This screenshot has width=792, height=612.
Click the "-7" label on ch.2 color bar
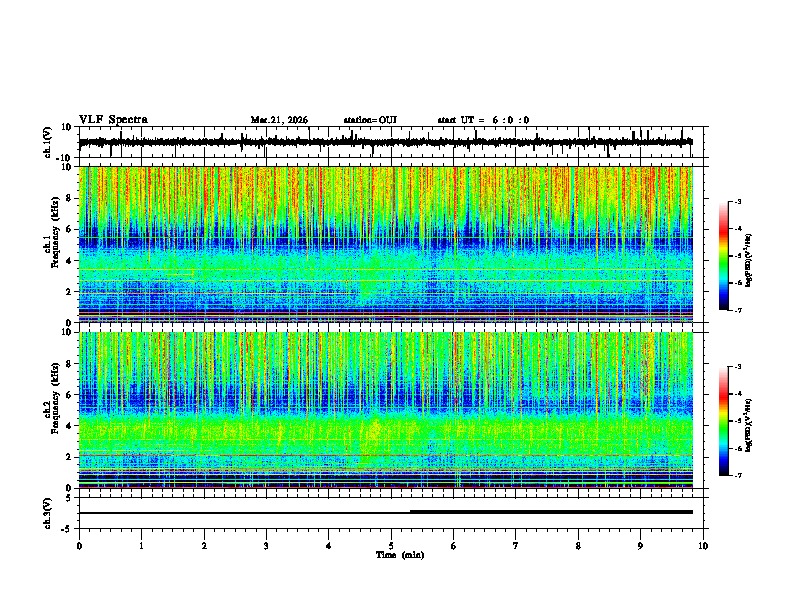pos(737,475)
